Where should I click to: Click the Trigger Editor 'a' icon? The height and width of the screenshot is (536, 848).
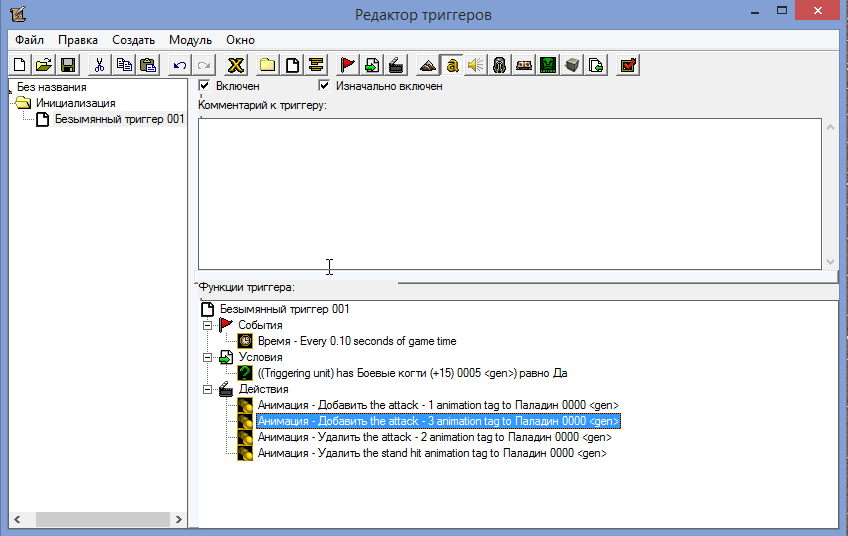click(452, 65)
